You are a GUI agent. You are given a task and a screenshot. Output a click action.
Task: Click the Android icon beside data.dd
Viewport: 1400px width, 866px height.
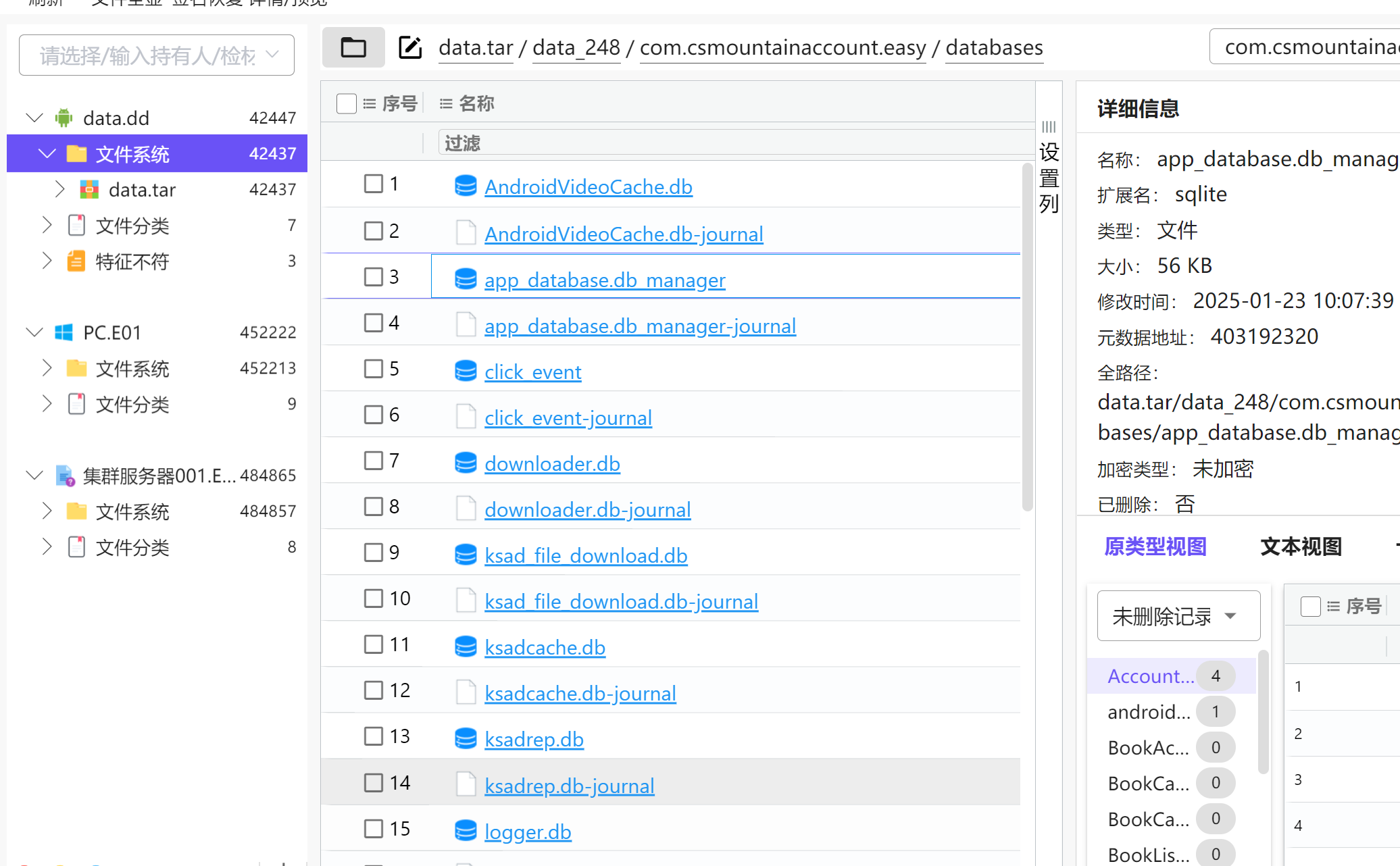(x=64, y=118)
